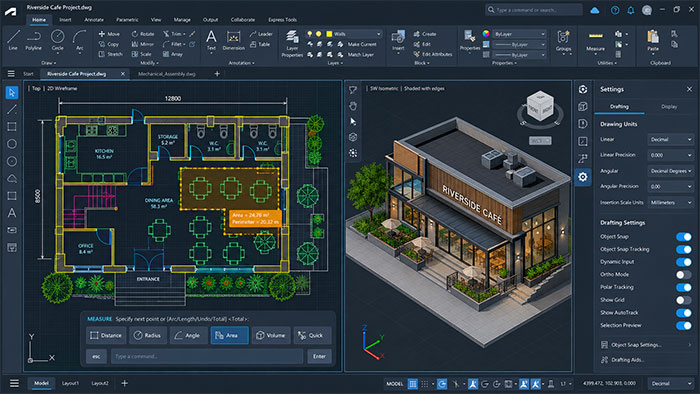
Task: Toggle grid display in status bar
Action: (413, 384)
